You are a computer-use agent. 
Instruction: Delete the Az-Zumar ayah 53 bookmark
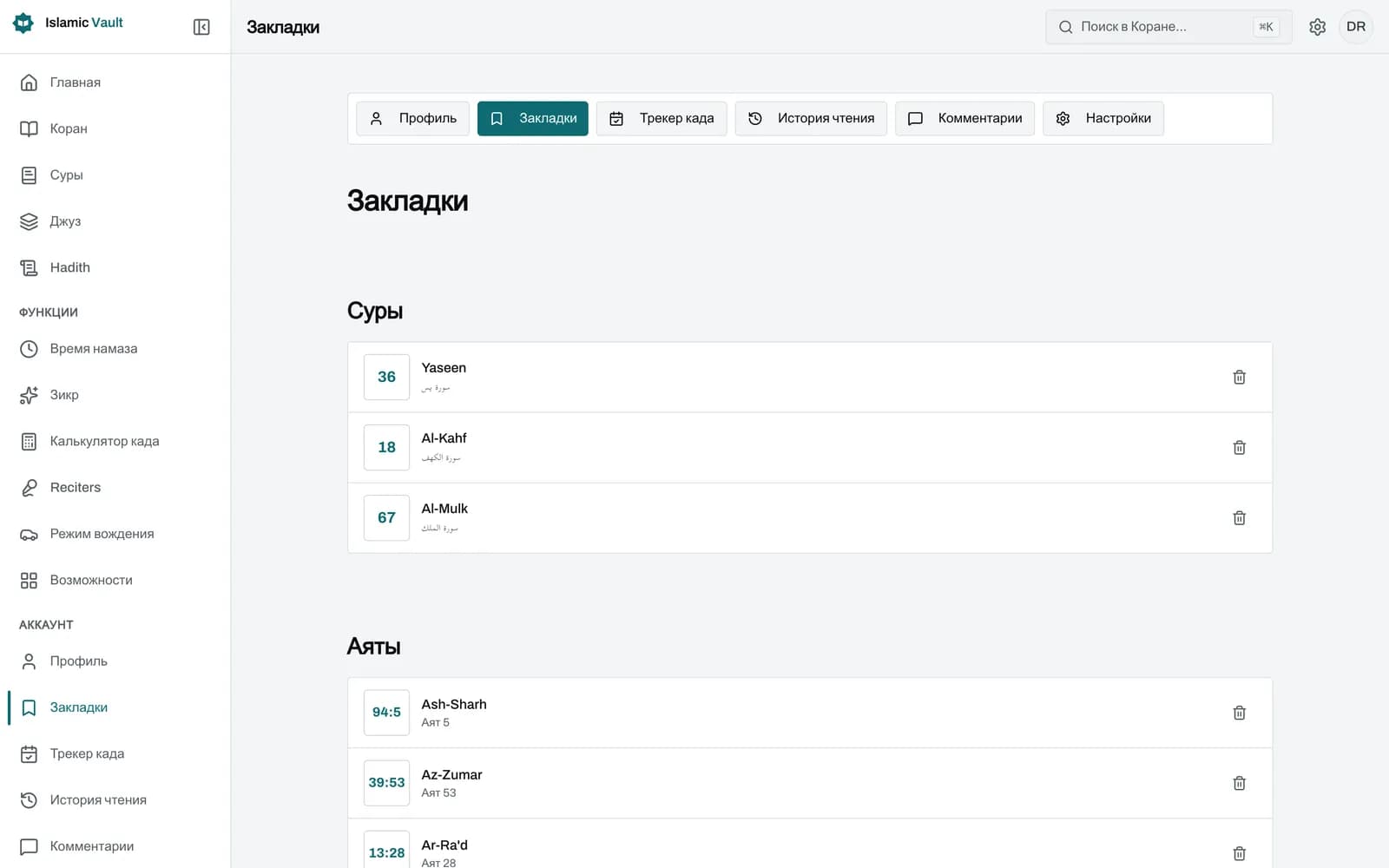click(1239, 783)
